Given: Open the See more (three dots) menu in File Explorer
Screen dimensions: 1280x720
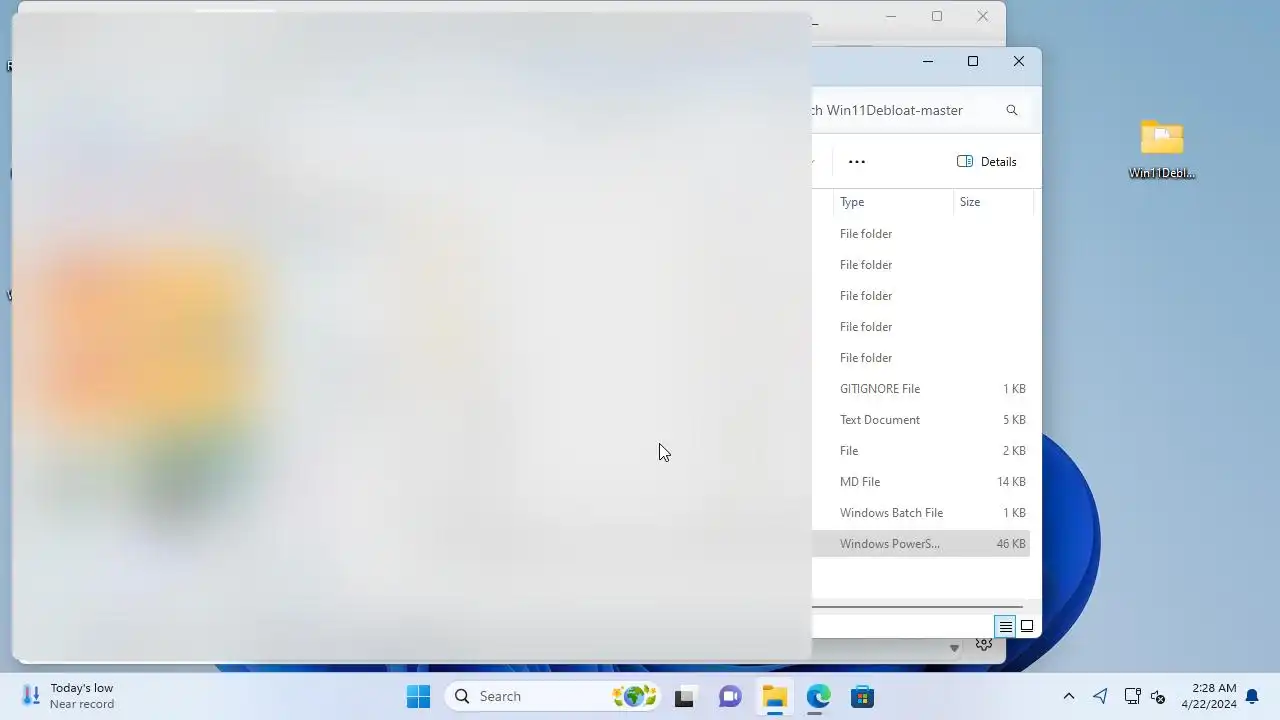Looking at the screenshot, I should pyautogui.click(x=856, y=162).
